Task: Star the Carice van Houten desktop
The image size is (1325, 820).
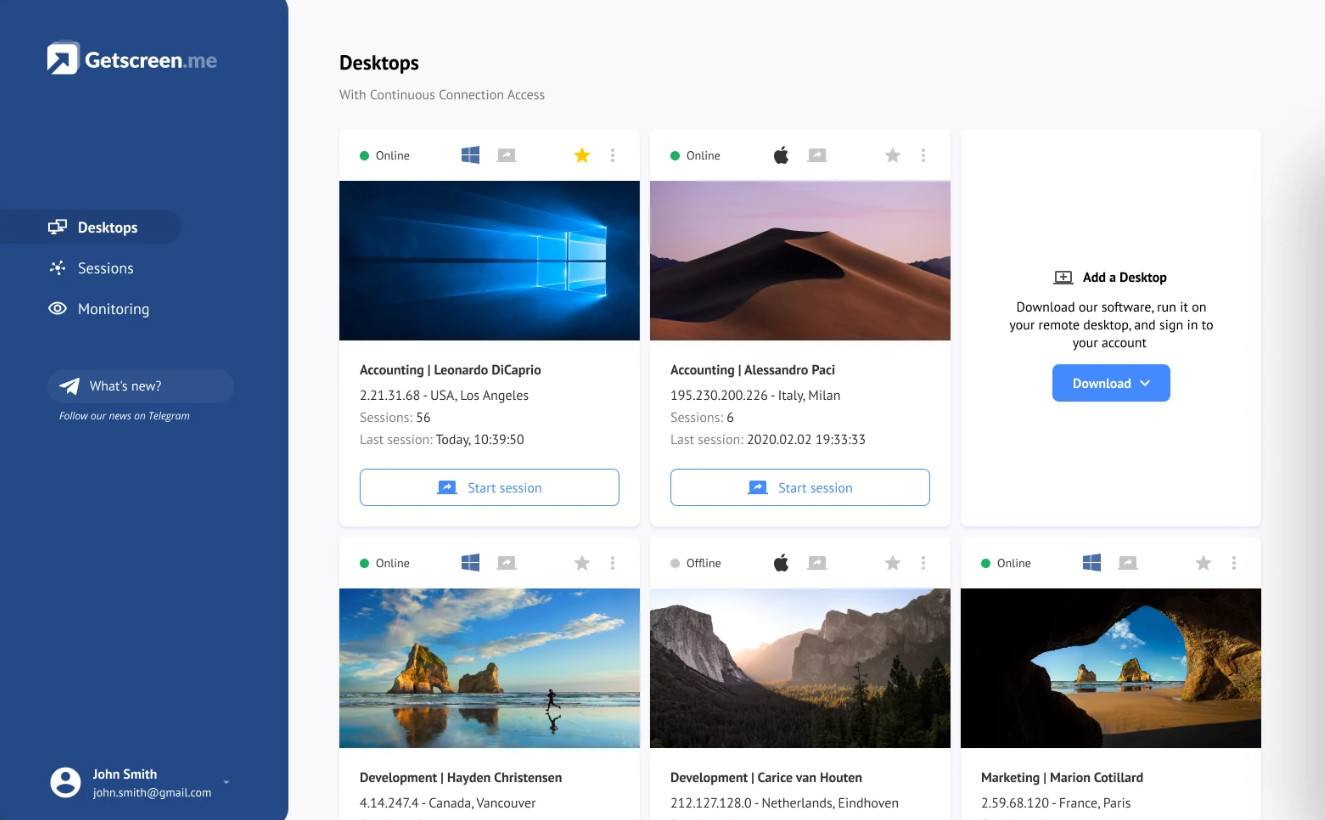Action: [893, 563]
